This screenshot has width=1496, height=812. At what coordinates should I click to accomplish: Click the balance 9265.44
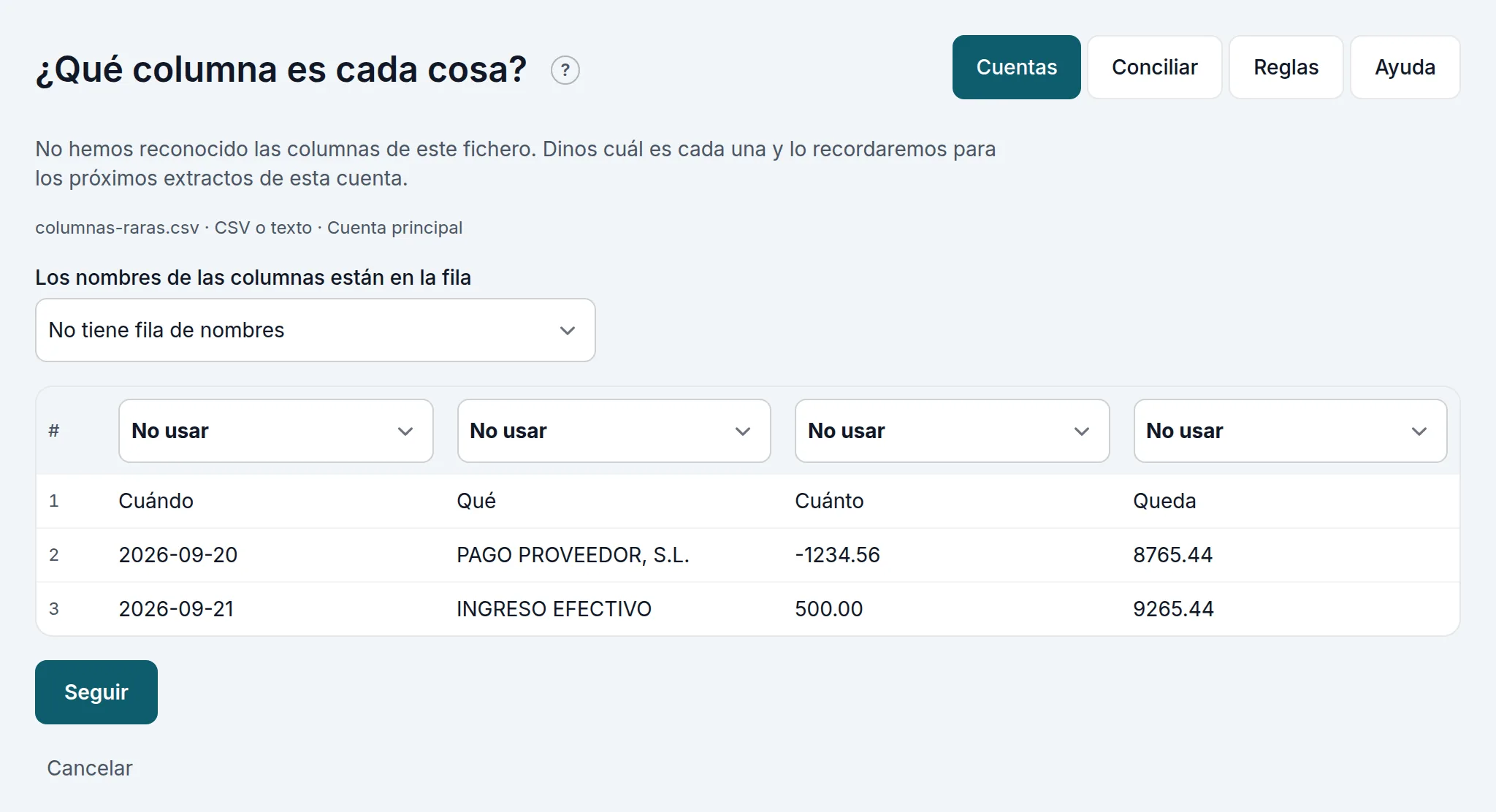point(1173,609)
